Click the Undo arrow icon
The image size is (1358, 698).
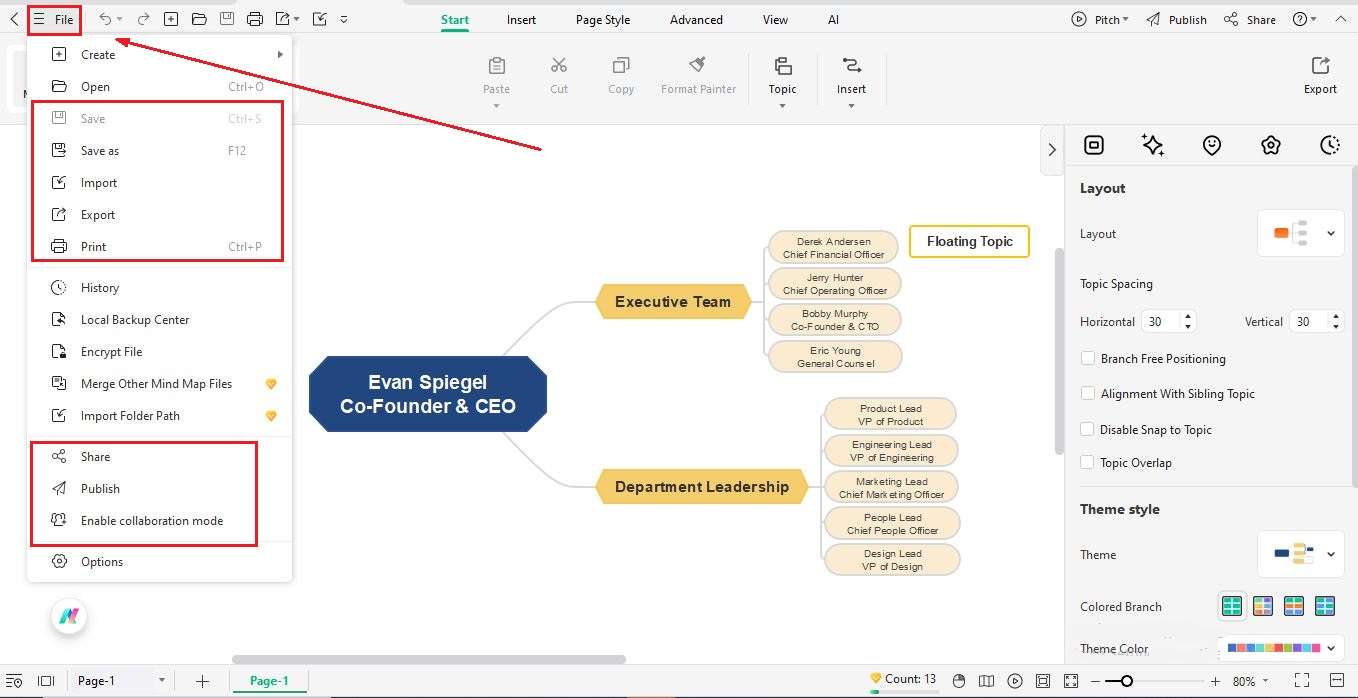105,19
